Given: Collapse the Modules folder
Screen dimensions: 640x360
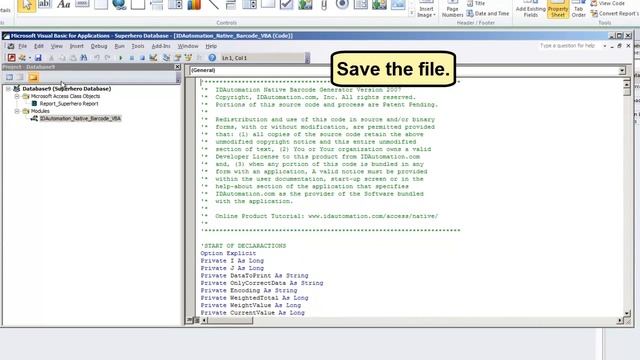Looking at the screenshot, I should pyautogui.click(x=17, y=111).
